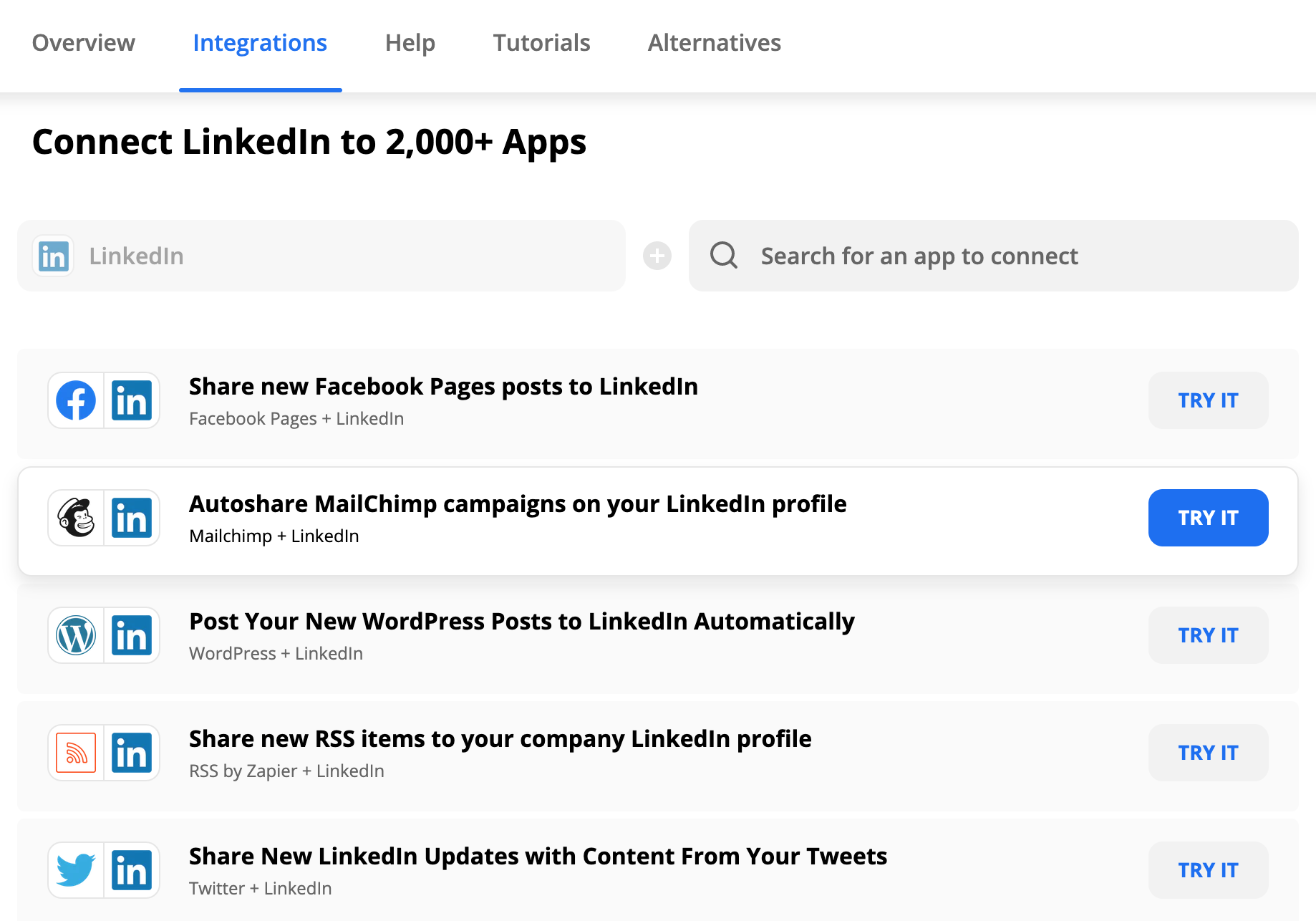Click the magnifying glass search icon
The image size is (1316, 921).
point(724,255)
